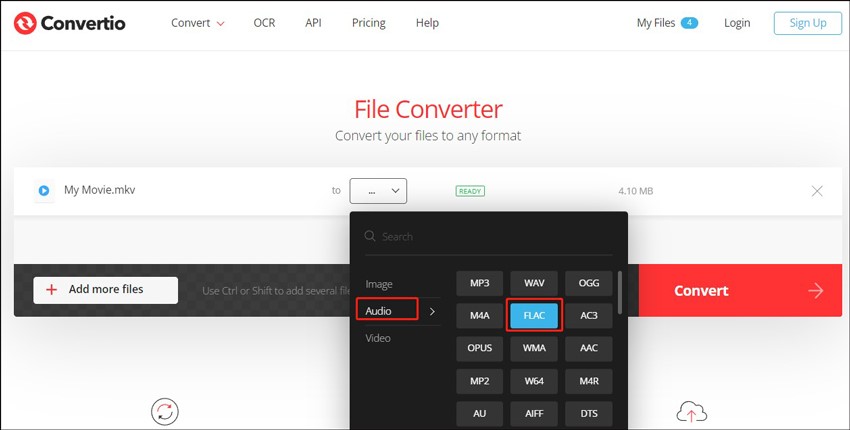Choose MP2 format

[x=479, y=381]
